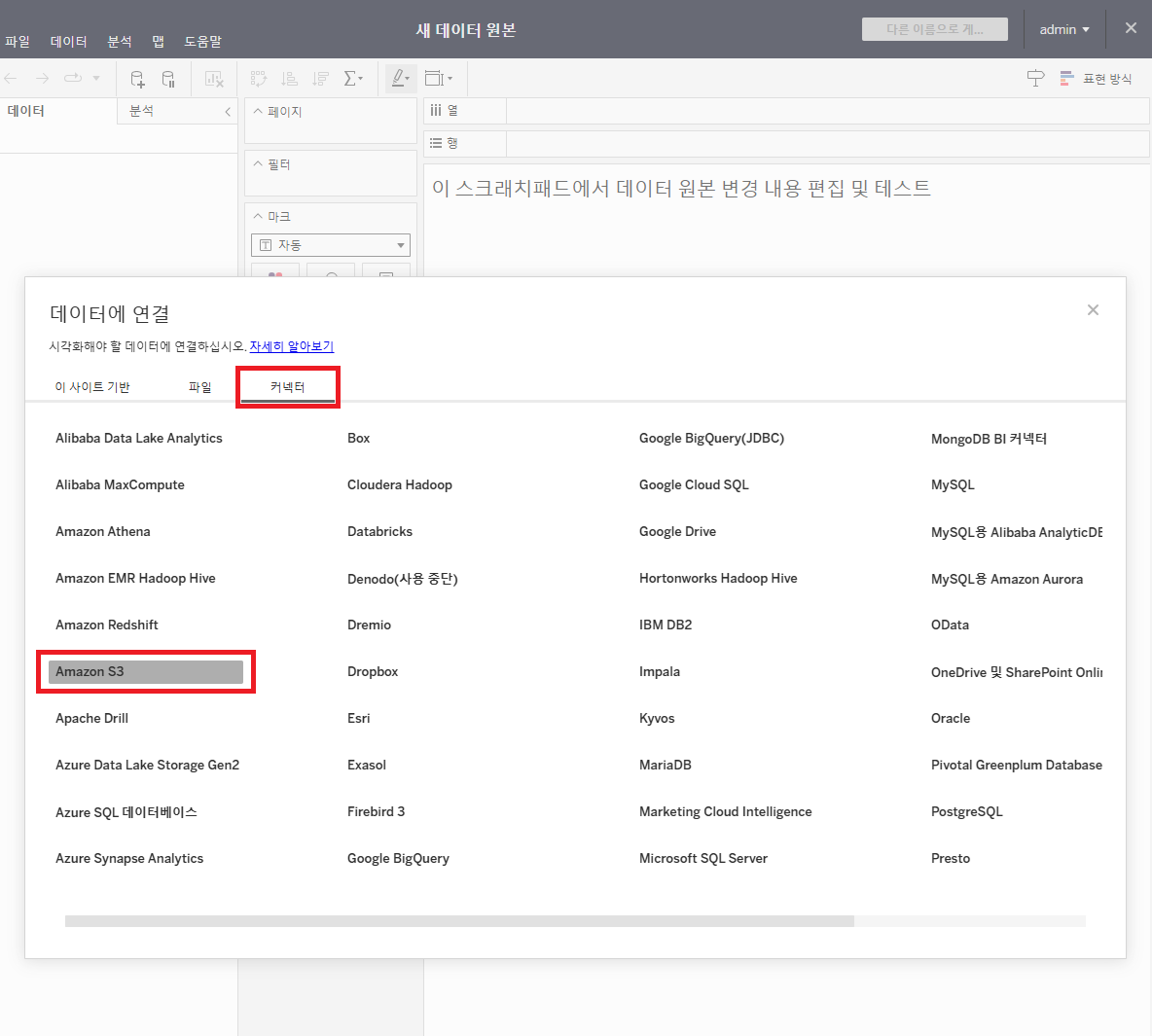Click the 열 columns shelf icon
Screen dimensions: 1152x1036
tap(437, 110)
